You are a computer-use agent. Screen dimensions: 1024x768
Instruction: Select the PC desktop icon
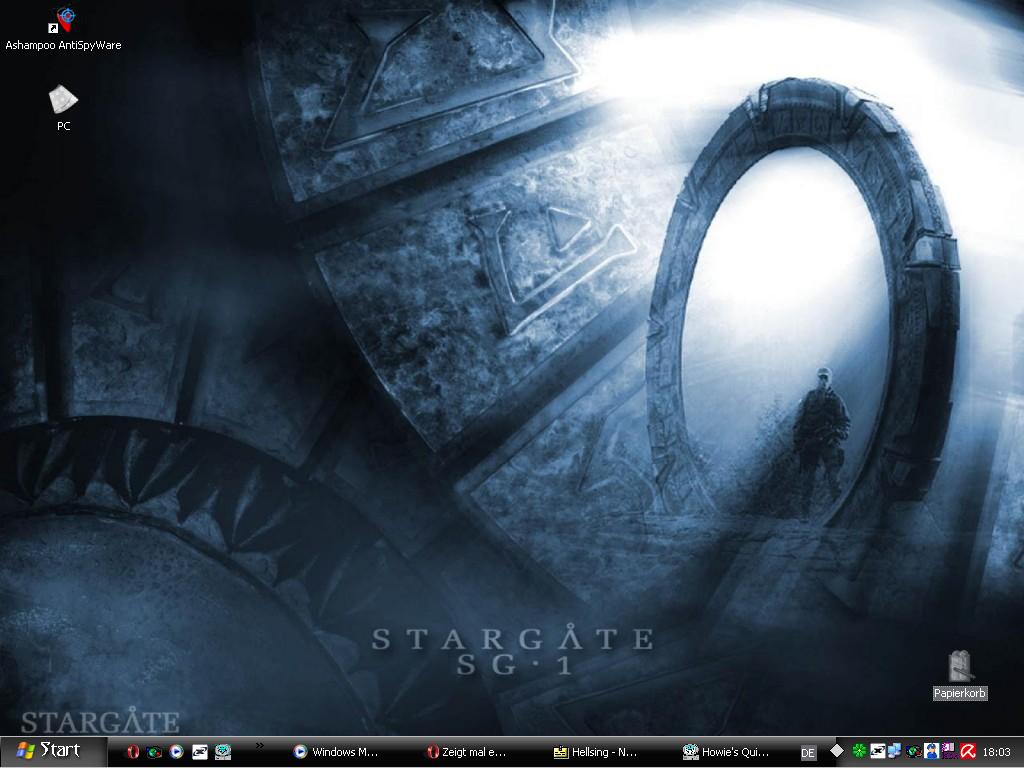(63, 108)
